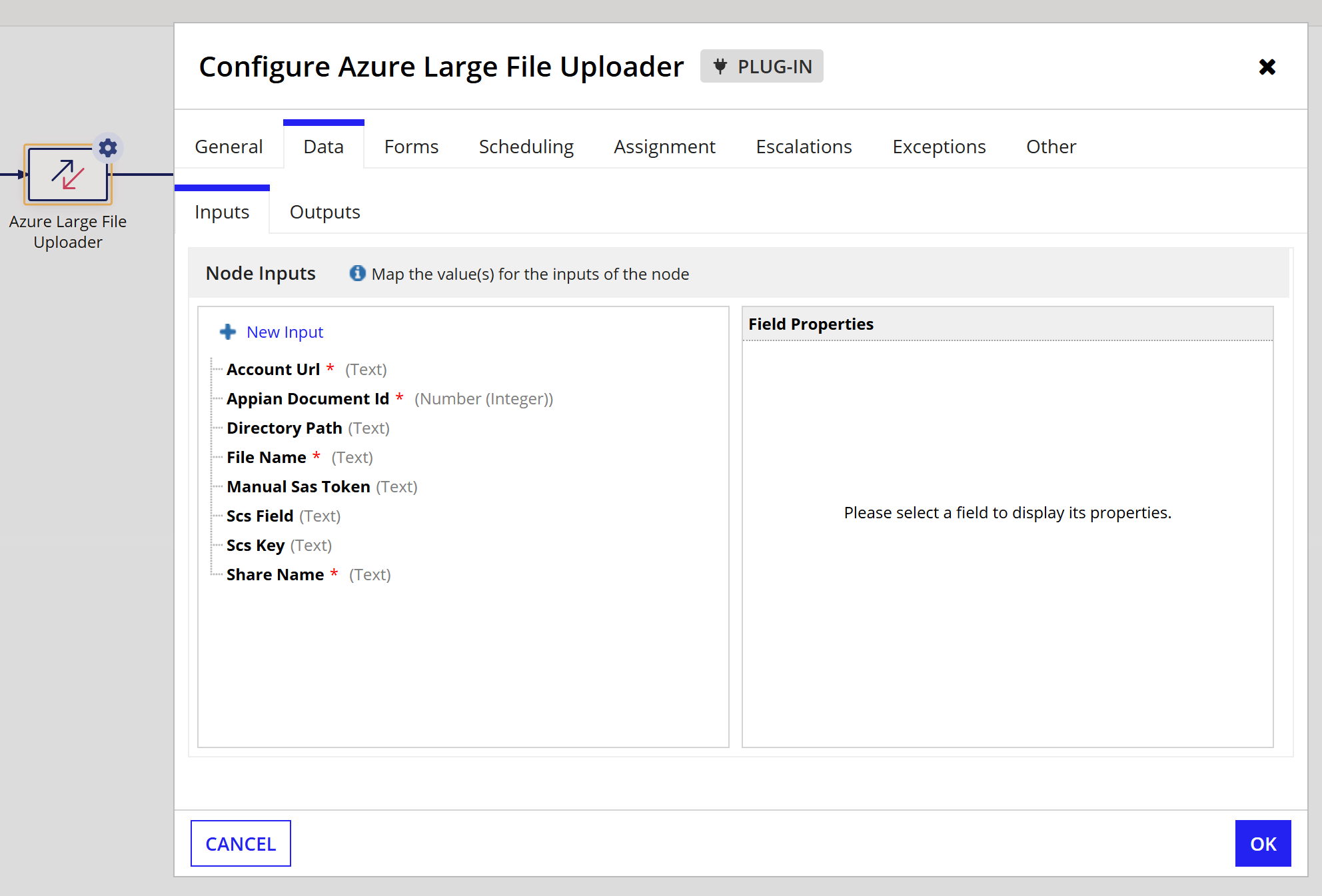Select the Appian Document Id input
1322x896 pixels.
[307, 398]
